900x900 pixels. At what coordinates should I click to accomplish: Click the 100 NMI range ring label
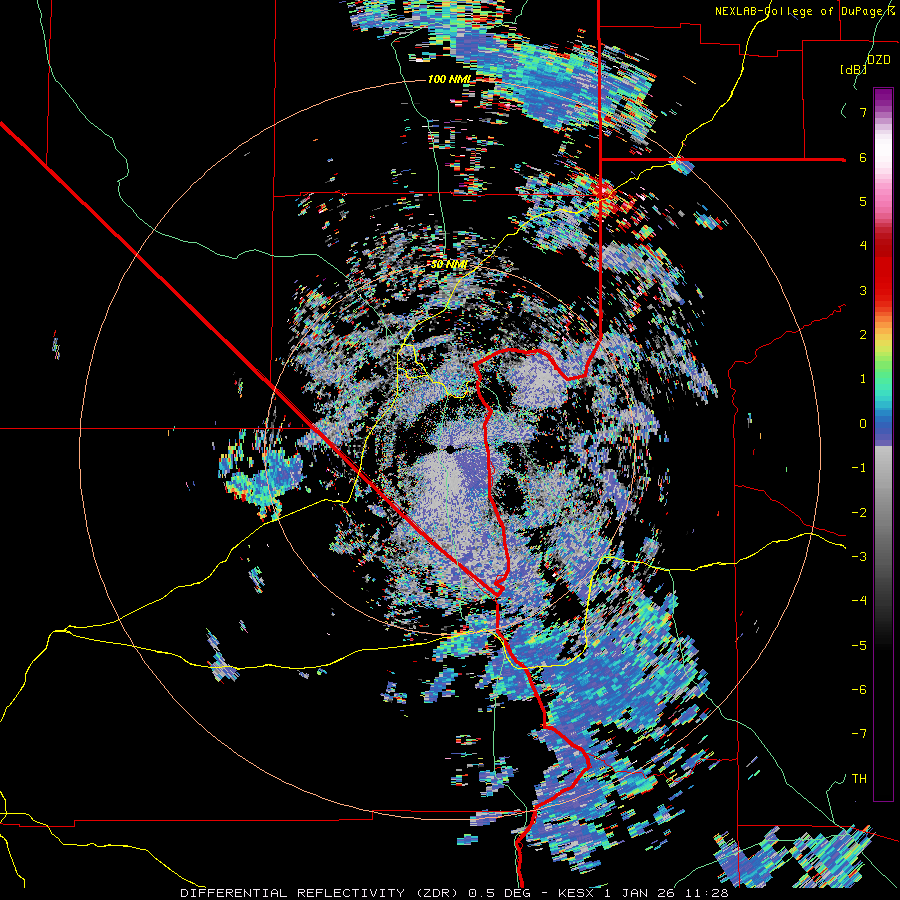[449, 79]
